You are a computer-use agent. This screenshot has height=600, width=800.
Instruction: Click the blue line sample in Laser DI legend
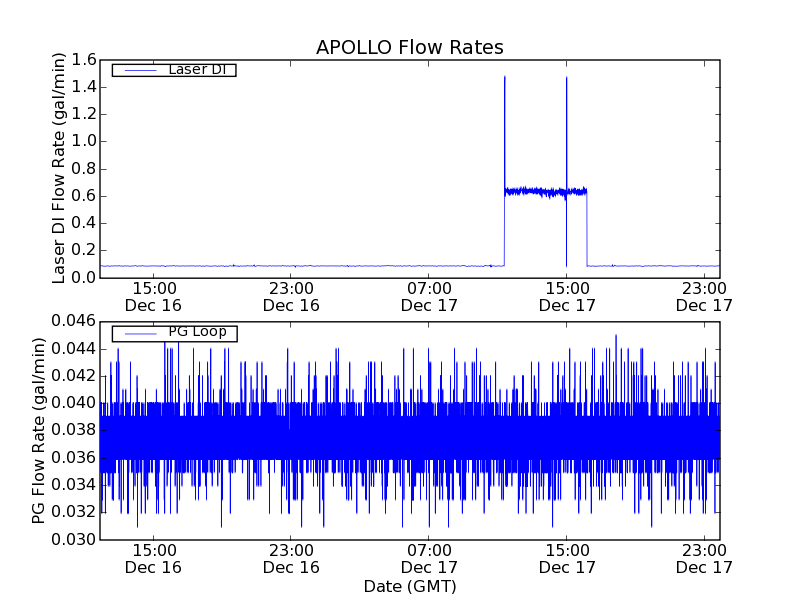[x=138, y=70]
